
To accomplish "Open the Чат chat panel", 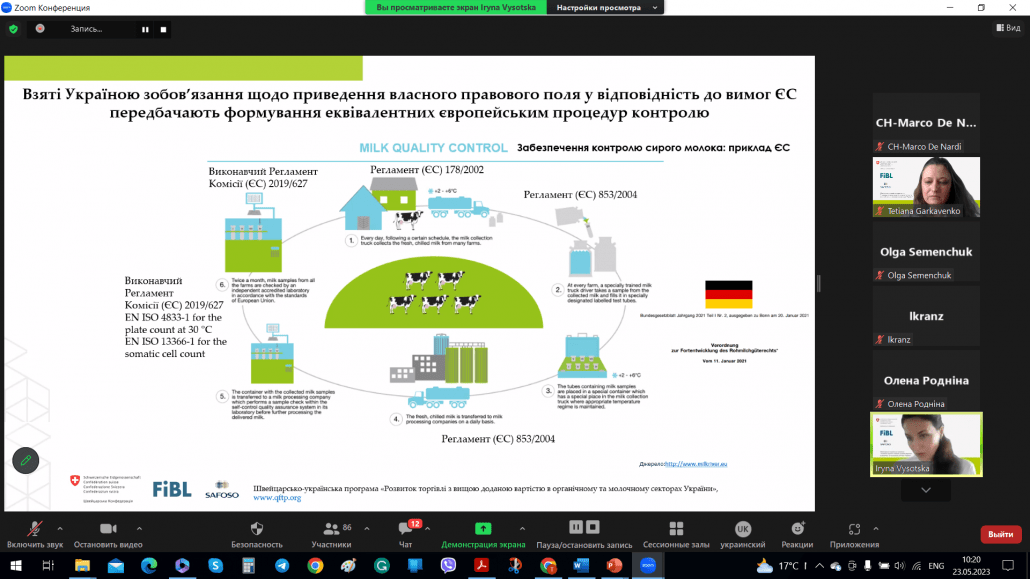I will (406, 531).
